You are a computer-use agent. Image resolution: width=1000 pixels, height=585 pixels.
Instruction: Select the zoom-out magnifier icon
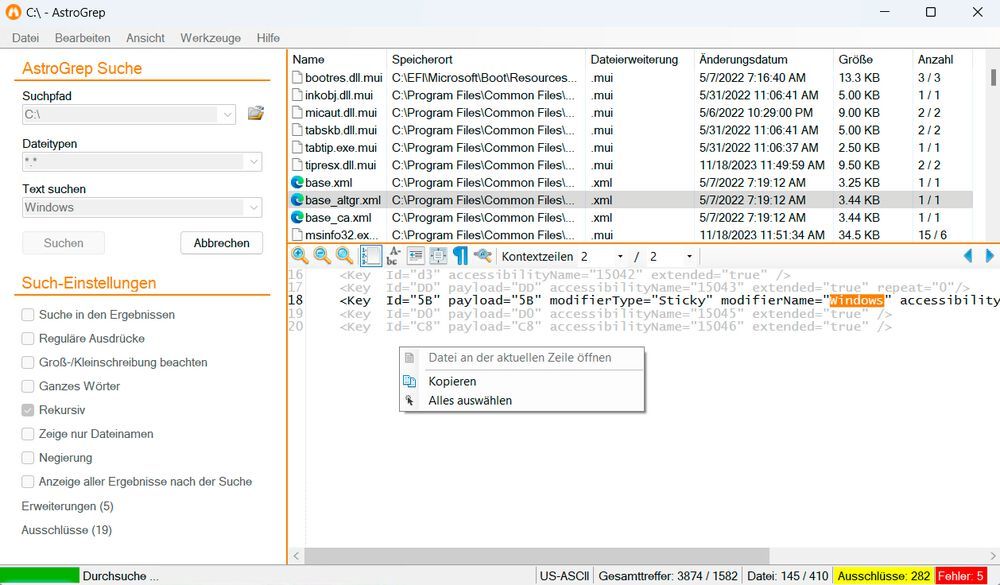point(321,256)
